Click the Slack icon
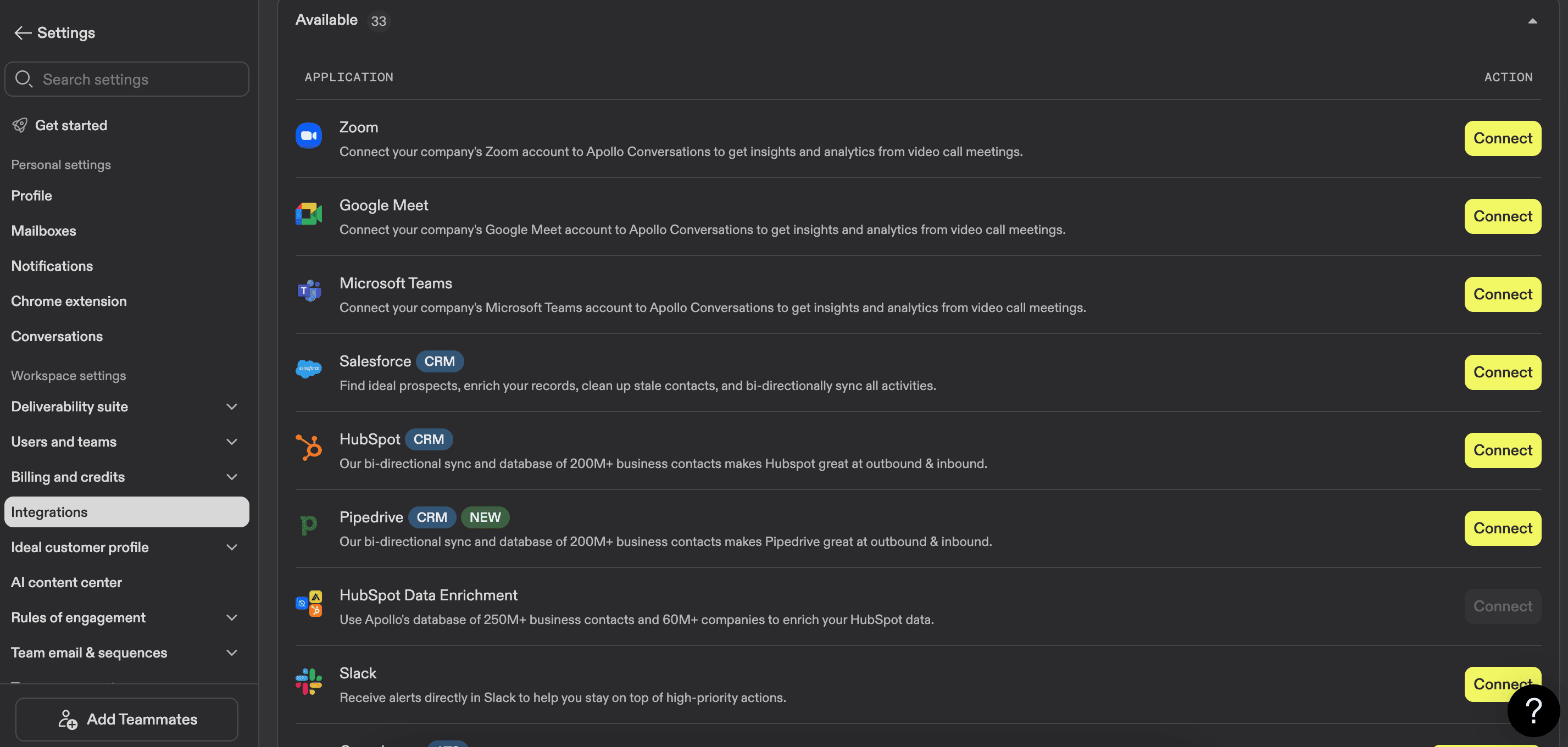This screenshot has width=1568, height=747. 309,681
